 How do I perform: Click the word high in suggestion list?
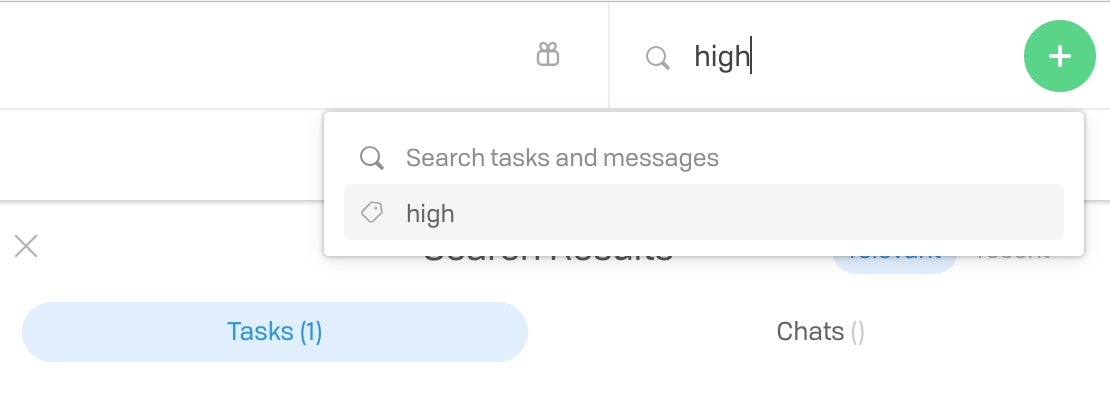(430, 213)
